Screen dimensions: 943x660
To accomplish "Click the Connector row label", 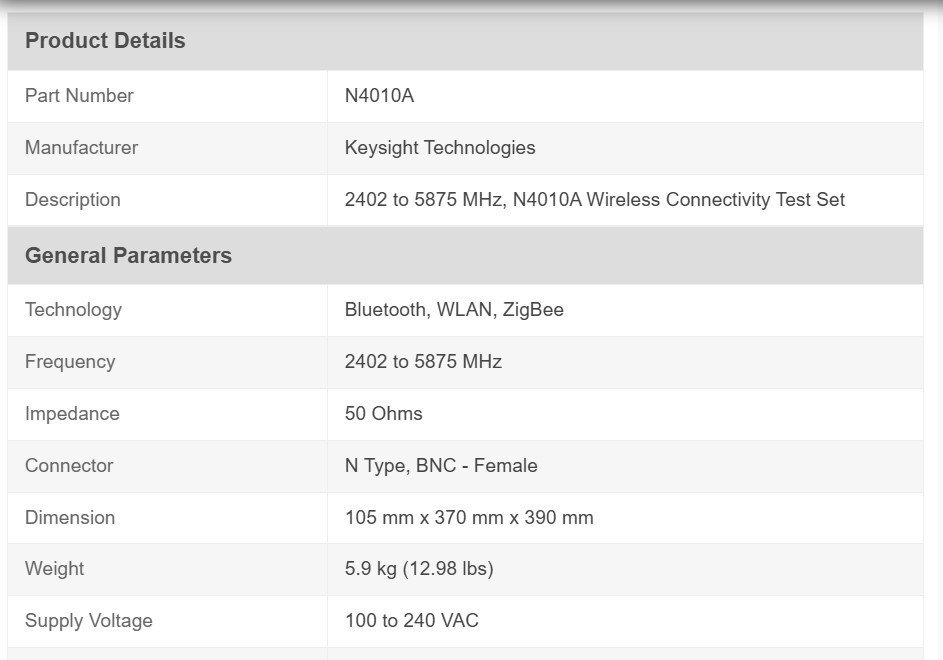I will 69,466.
